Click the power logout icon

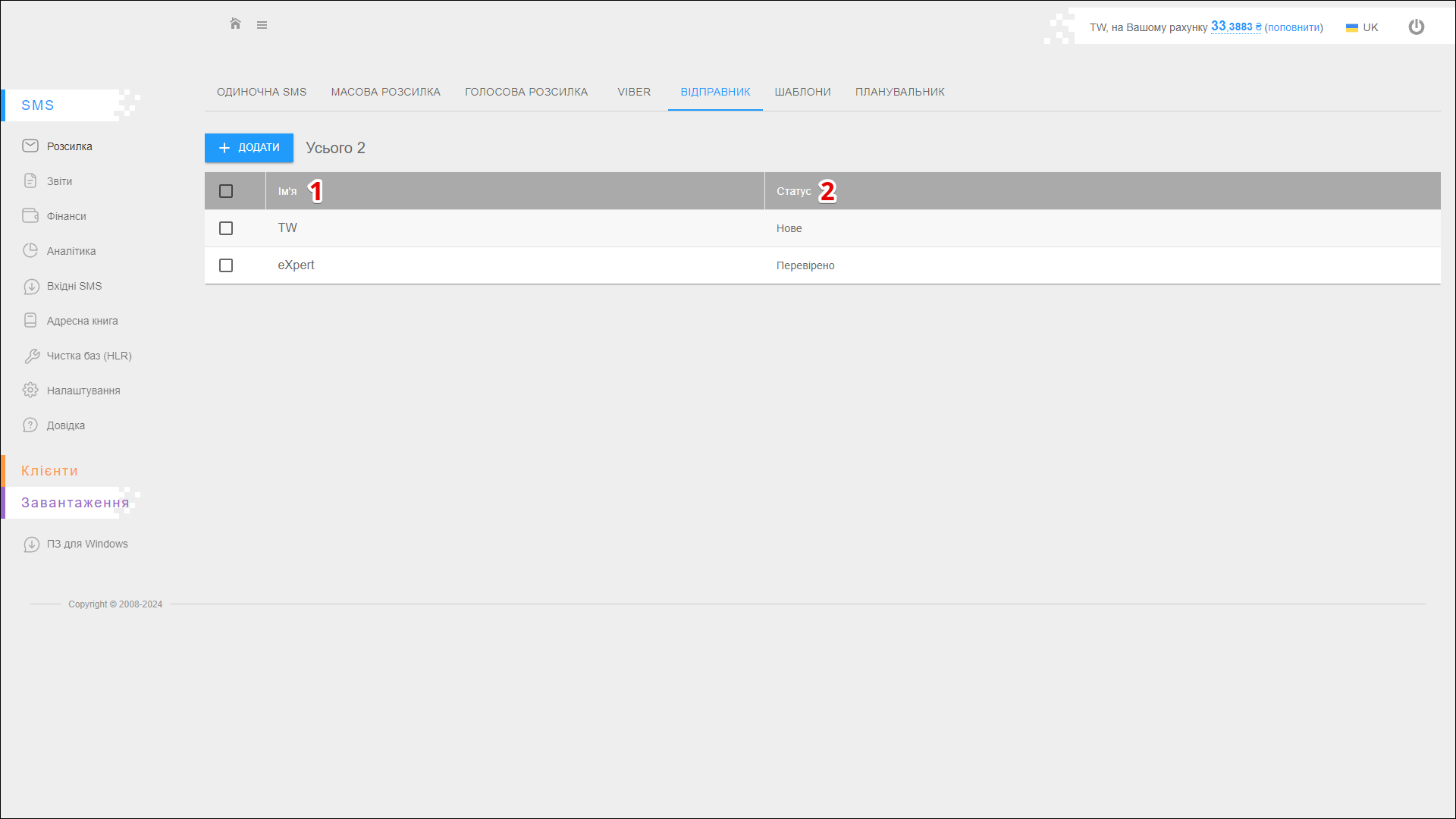pyautogui.click(x=1416, y=27)
